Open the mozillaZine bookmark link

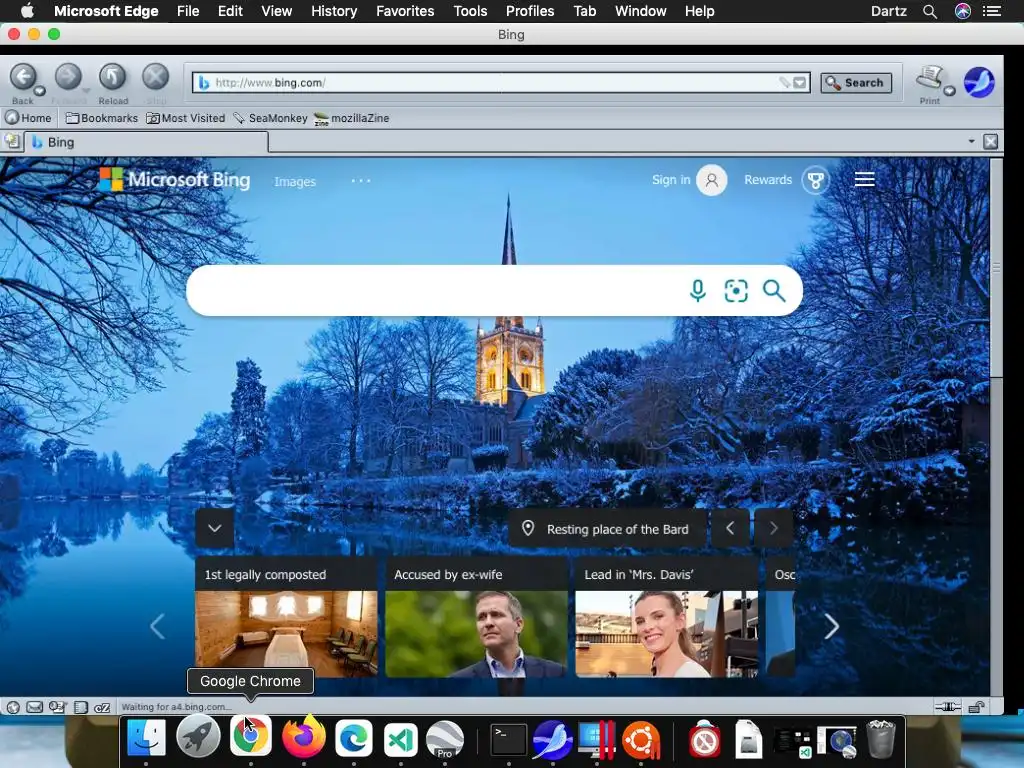click(352, 118)
